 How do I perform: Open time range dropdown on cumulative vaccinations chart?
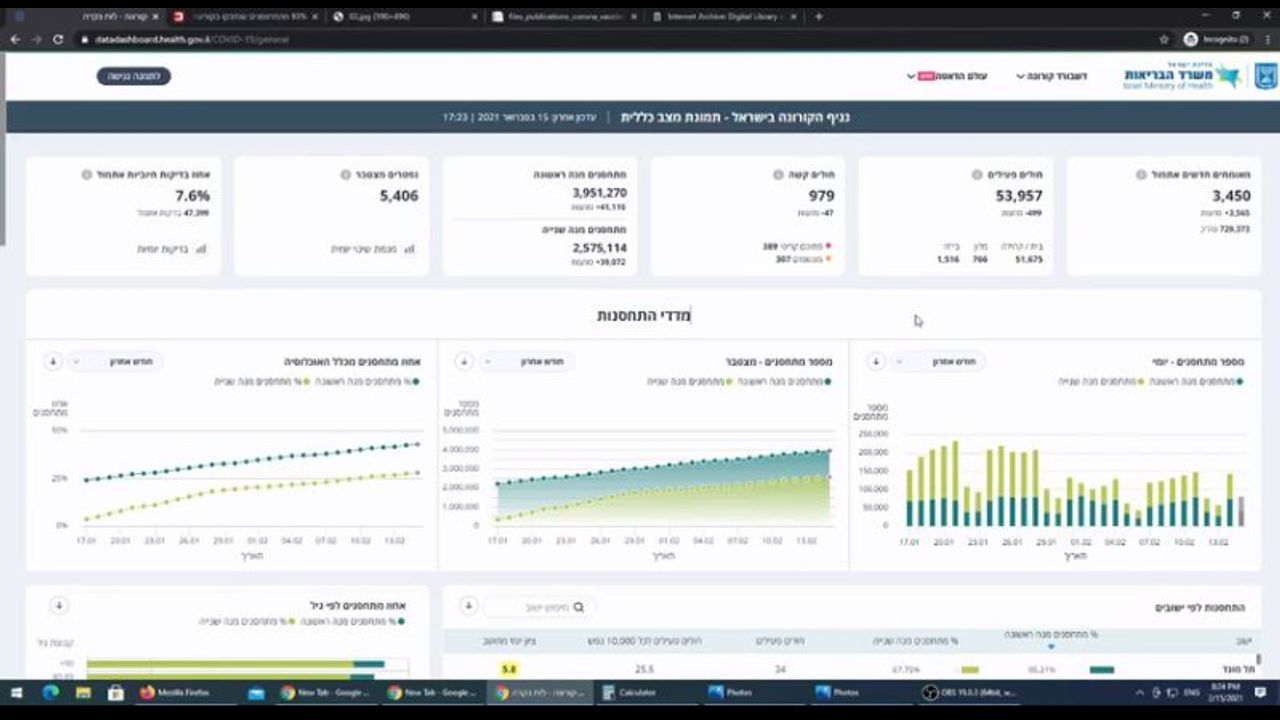pyautogui.click(x=525, y=362)
